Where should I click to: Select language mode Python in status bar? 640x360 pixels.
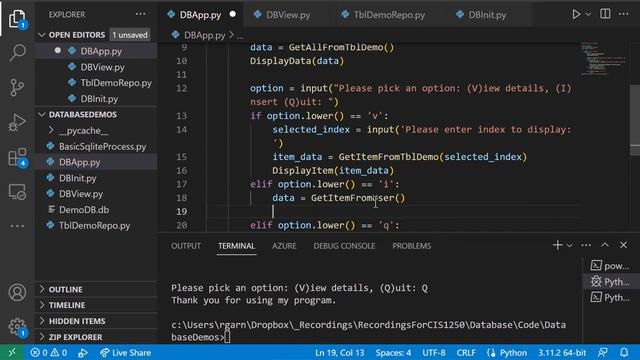pyautogui.click(x=507, y=353)
